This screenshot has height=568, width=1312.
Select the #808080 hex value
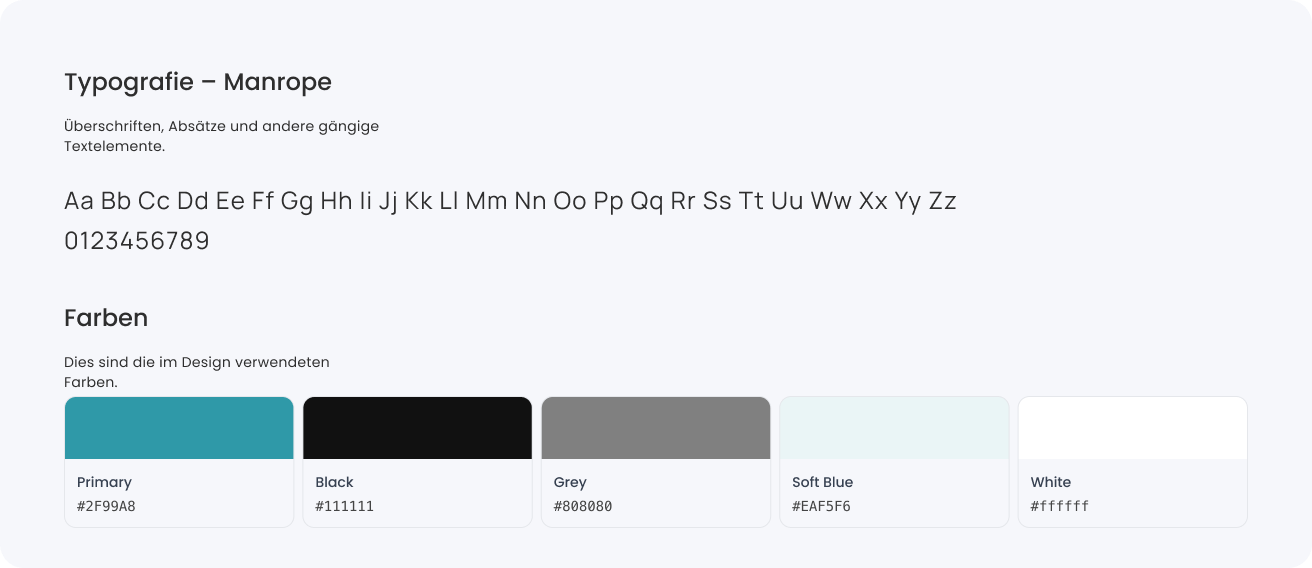pos(583,506)
